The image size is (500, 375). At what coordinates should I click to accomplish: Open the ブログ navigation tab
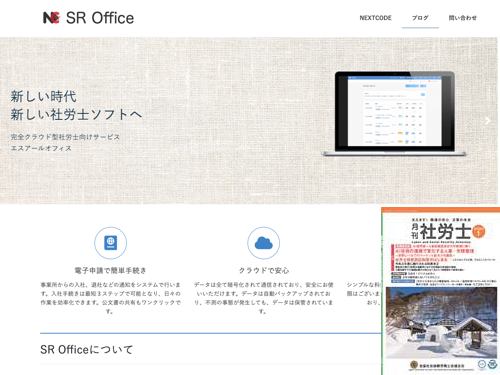pyautogui.click(x=420, y=18)
